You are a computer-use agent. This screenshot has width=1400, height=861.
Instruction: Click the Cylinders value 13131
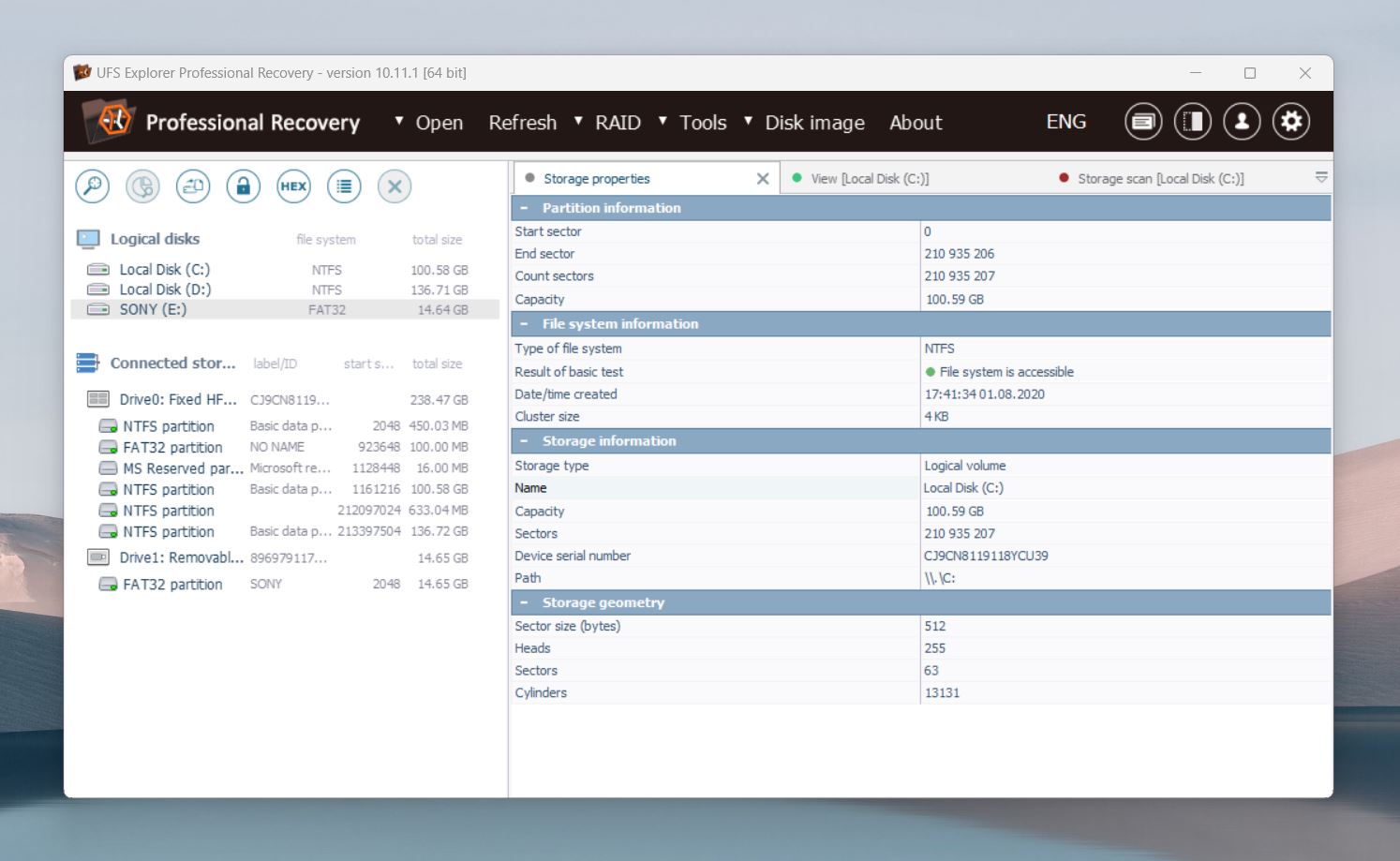(942, 693)
